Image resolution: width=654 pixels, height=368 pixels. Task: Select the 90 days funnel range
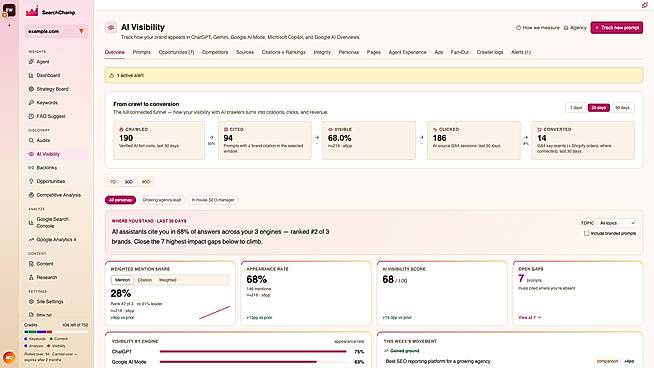pos(622,108)
